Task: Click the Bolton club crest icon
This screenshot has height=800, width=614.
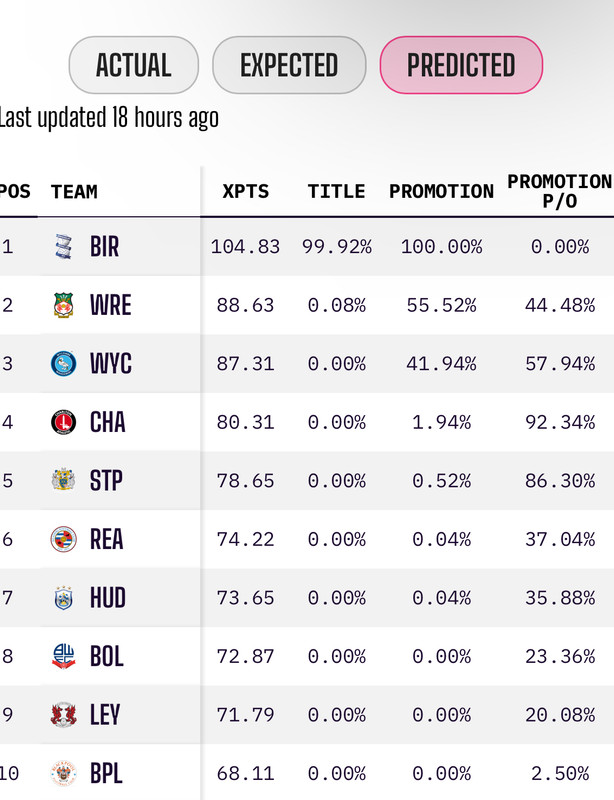Action: pyautogui.click(x=64, y=656)
